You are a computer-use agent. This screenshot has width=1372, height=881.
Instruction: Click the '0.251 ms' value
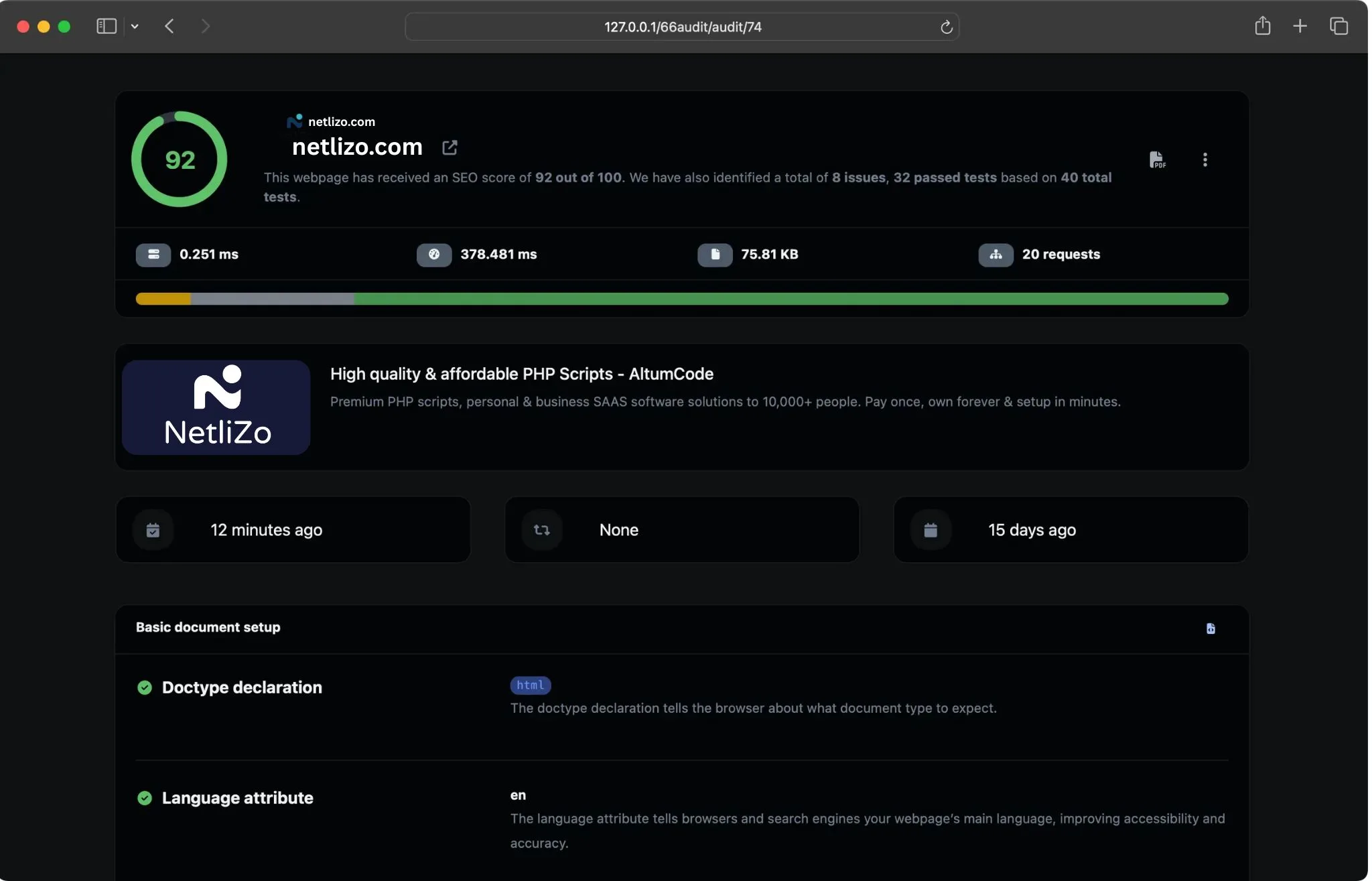209,255
